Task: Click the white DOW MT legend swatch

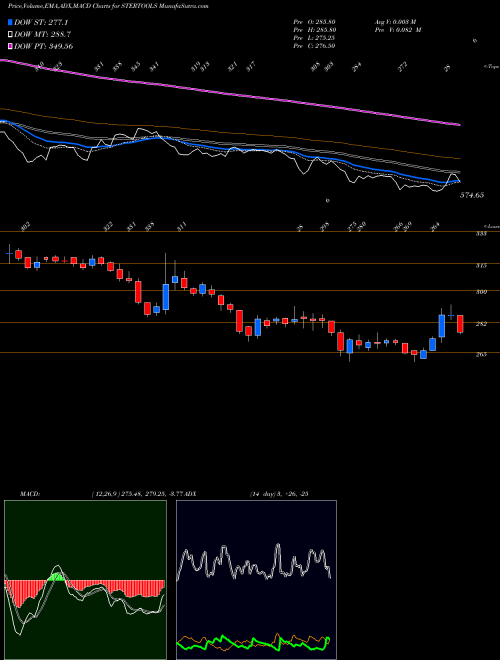Action: pos(11,35)
